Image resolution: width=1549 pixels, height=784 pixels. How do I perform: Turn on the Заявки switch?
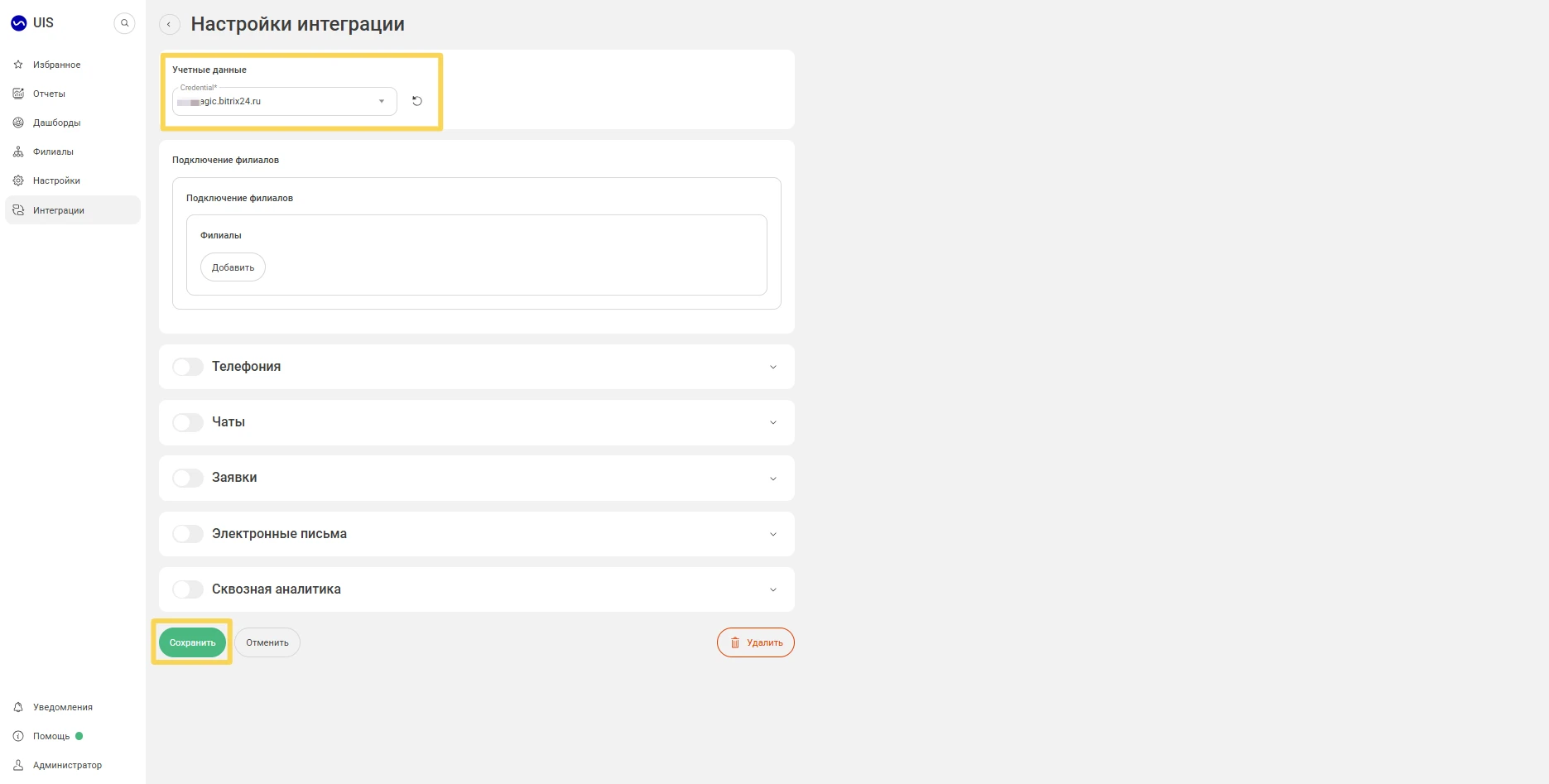click(188, 478)
